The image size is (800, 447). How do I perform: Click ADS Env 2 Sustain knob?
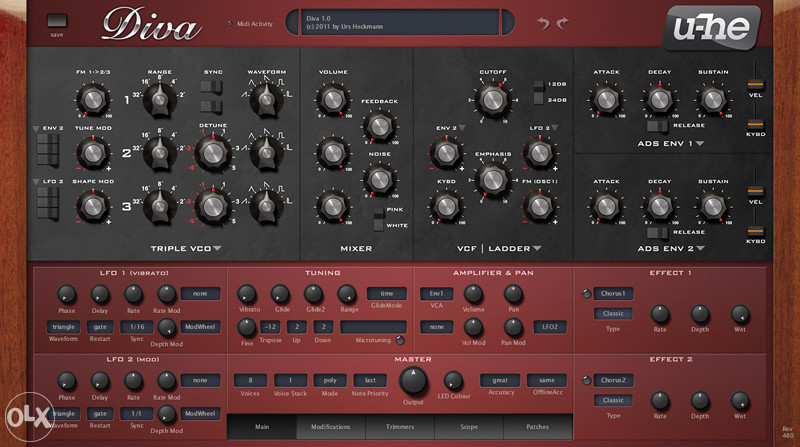pyautogui.click(x=713, y=206)
